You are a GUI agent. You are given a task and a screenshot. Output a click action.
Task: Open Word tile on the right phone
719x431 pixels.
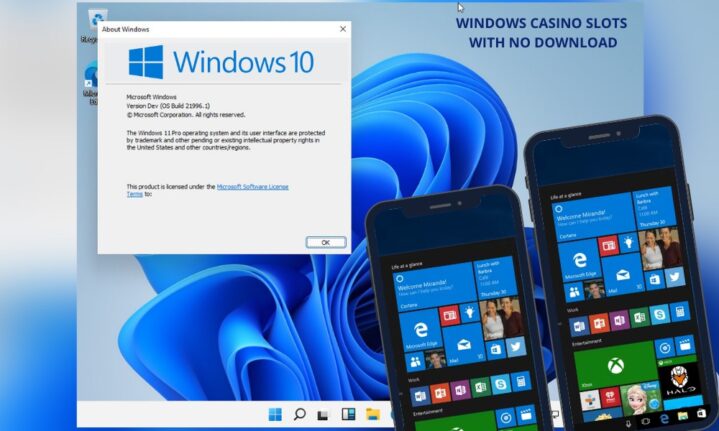tap(579, 326)
